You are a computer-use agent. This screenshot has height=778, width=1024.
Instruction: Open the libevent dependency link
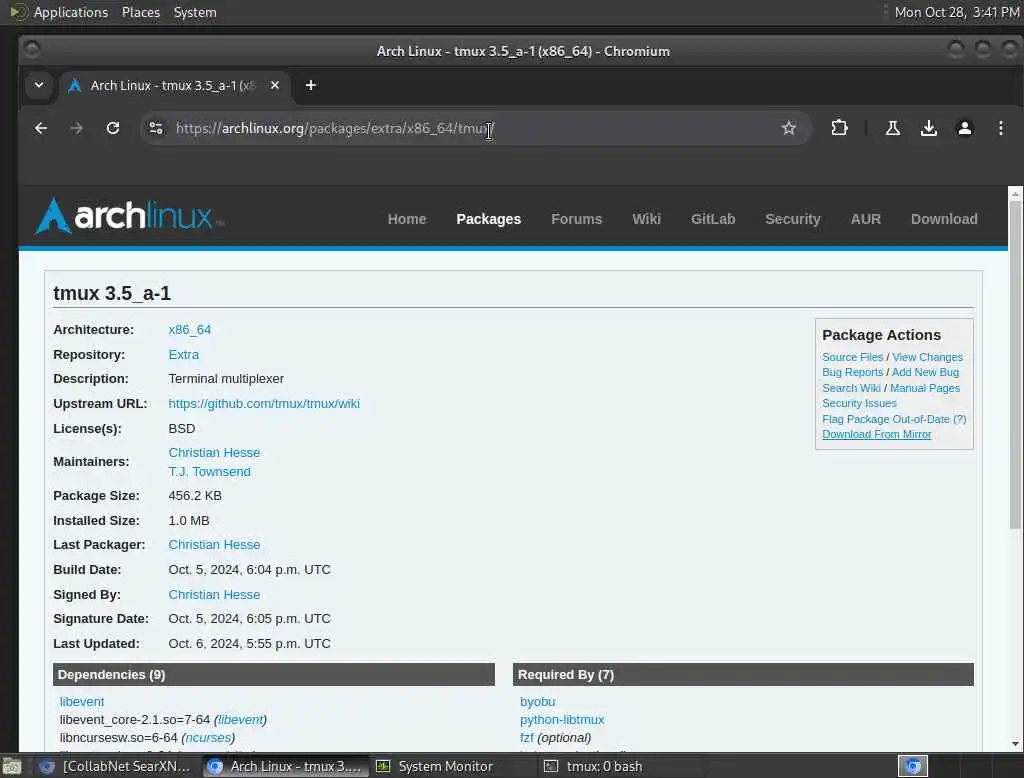pyautogui.click(x=82, y=702)
